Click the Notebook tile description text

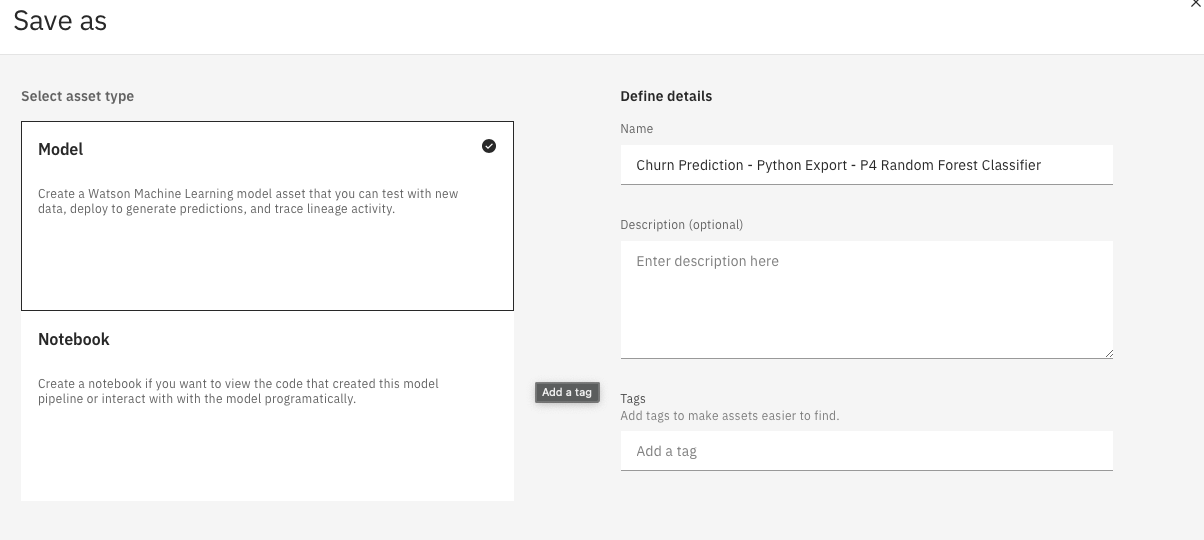(x=238, y=391)
